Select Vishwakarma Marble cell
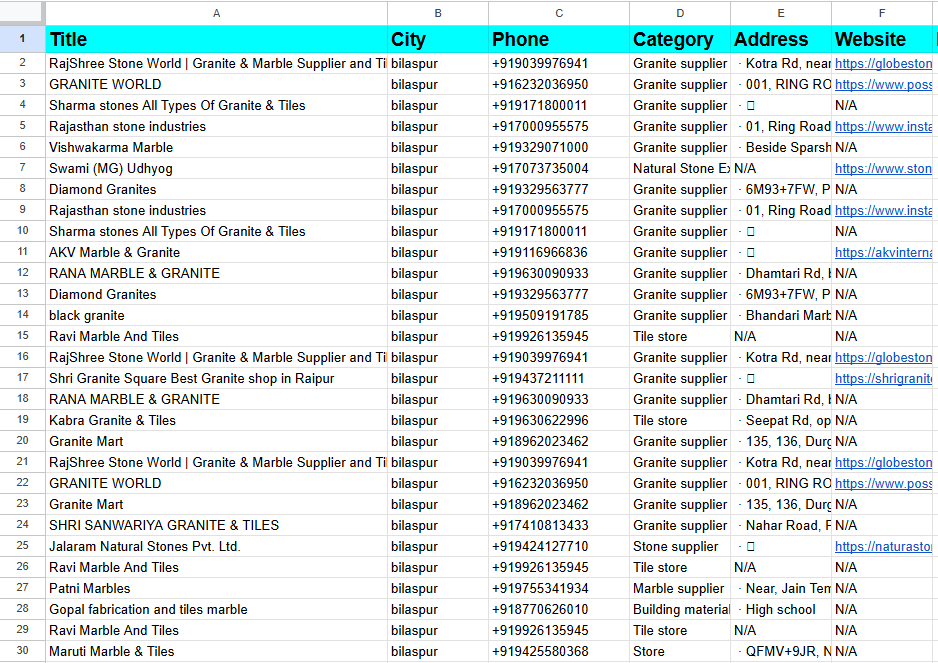This screenshot has height=663, width=938. [217, 147]
